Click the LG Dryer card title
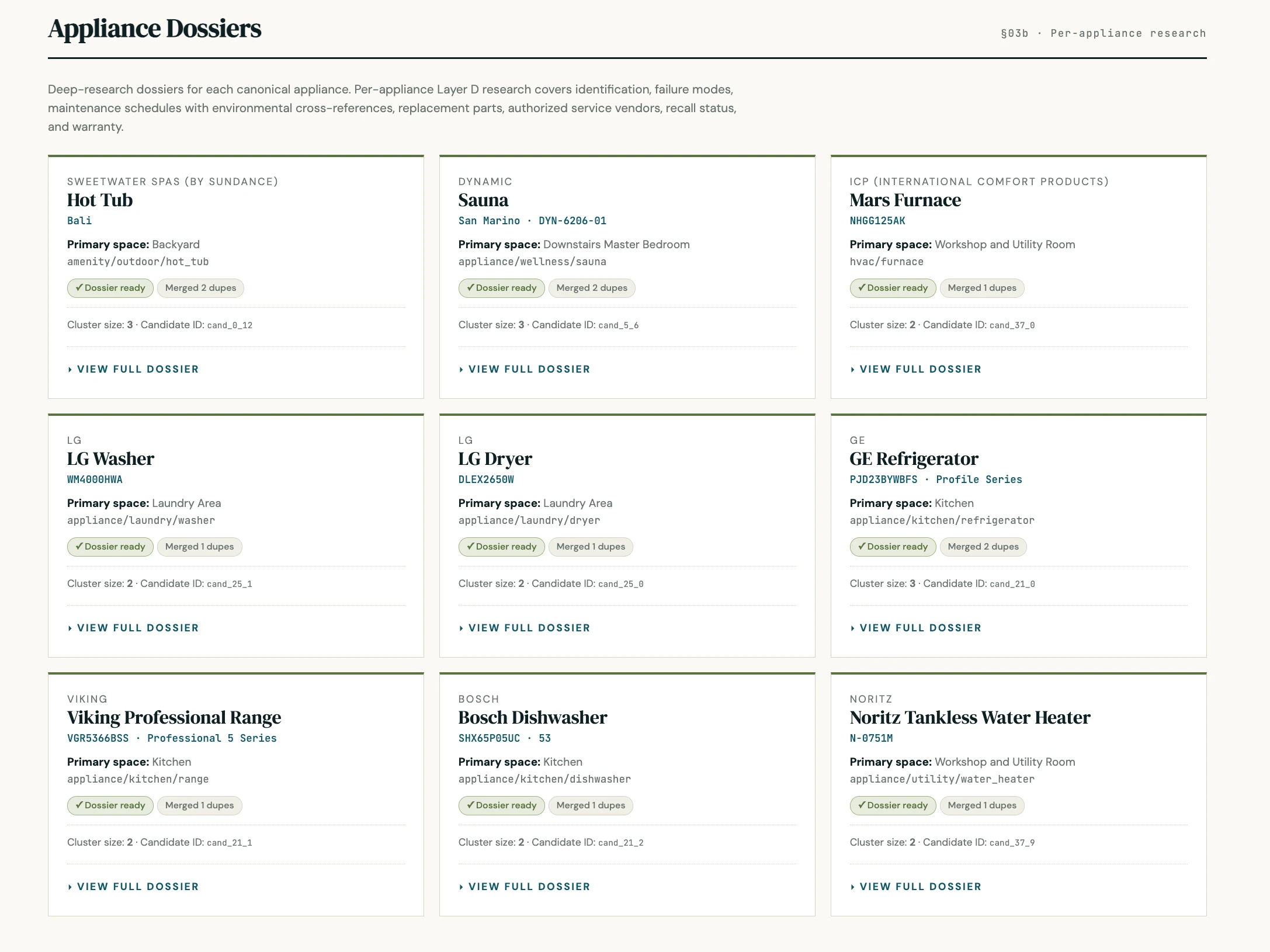 click(x=495, y=459)
